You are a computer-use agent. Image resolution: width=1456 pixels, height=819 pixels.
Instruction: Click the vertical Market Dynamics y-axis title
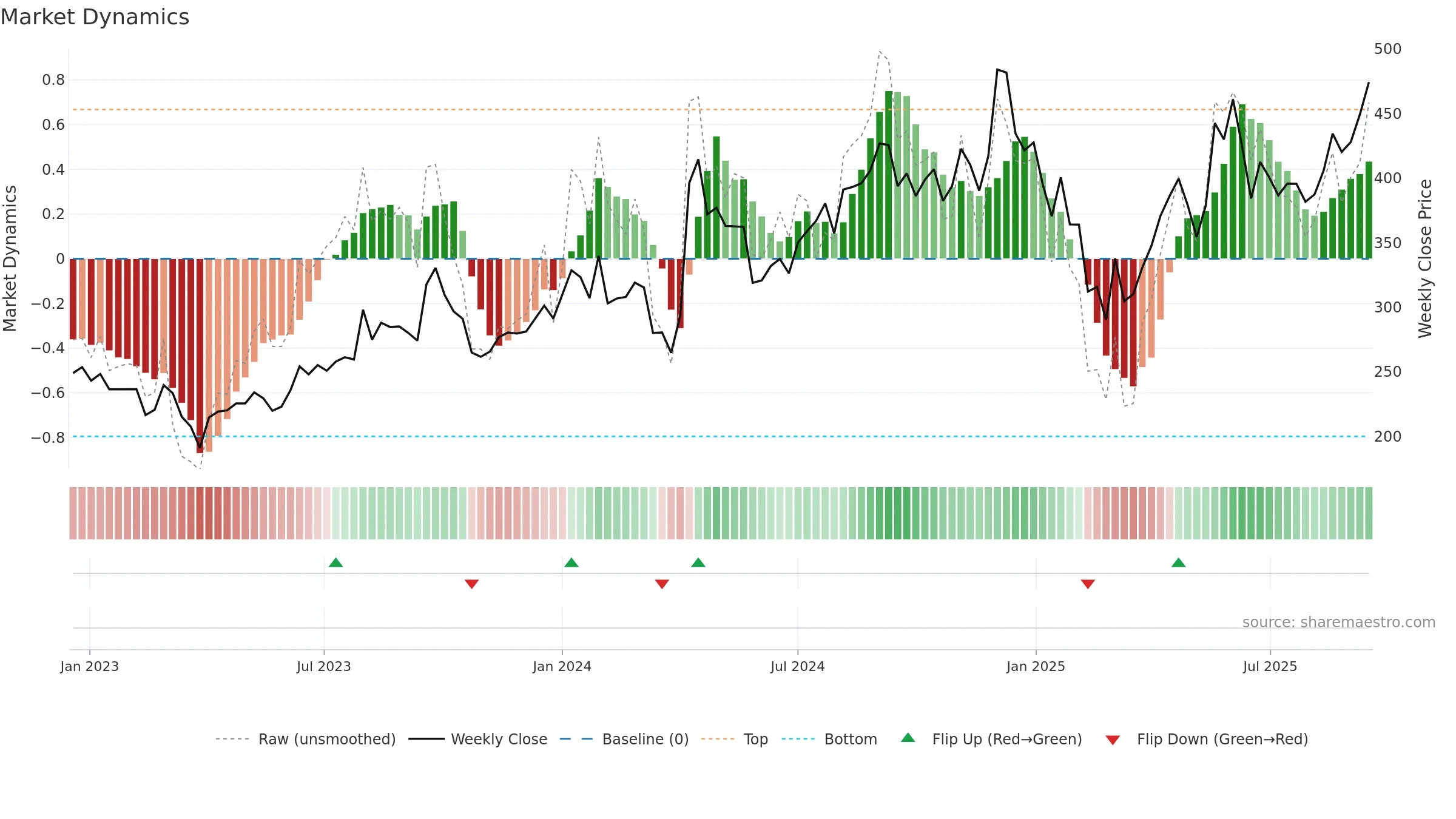pos(10,258)
